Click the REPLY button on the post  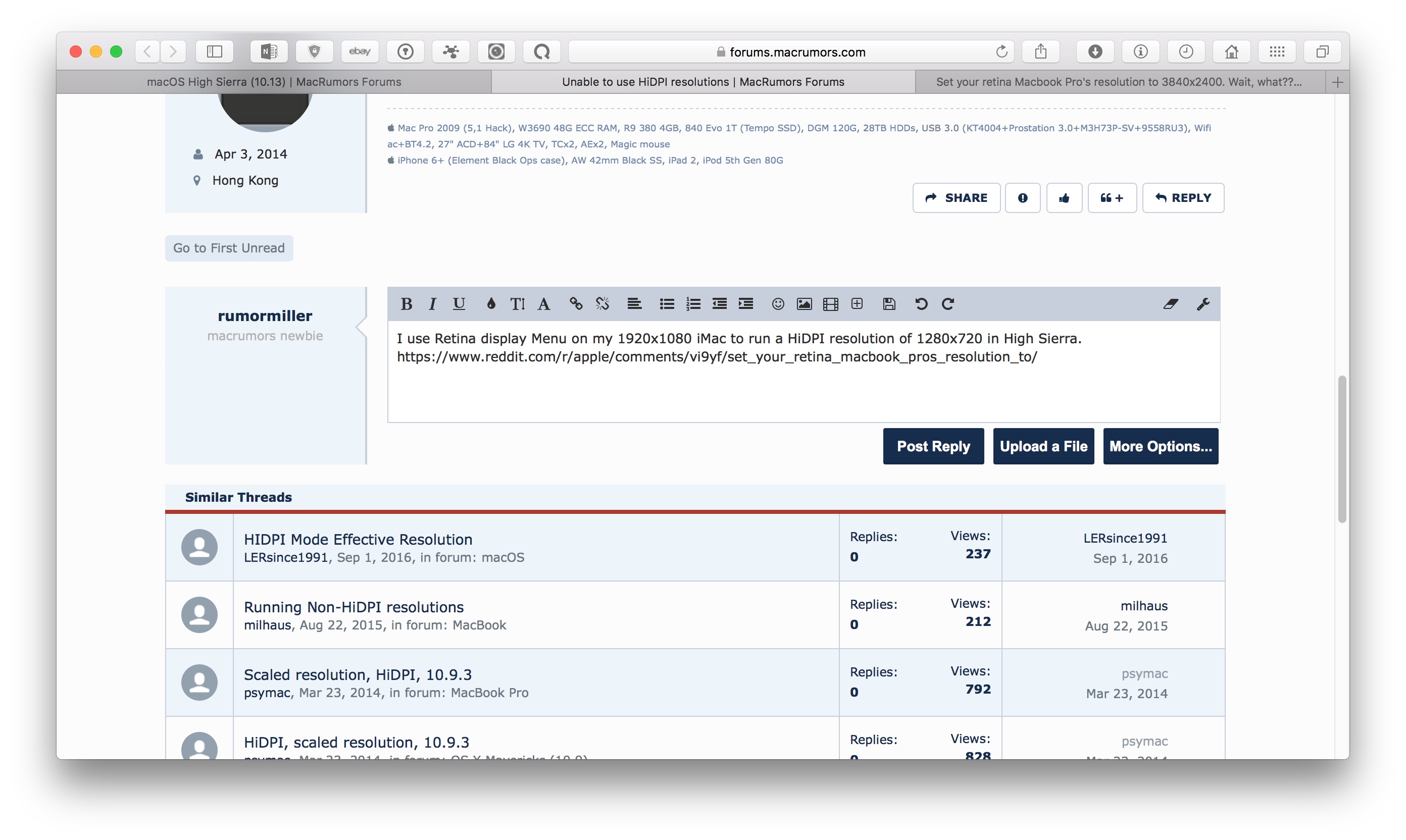1183,197
